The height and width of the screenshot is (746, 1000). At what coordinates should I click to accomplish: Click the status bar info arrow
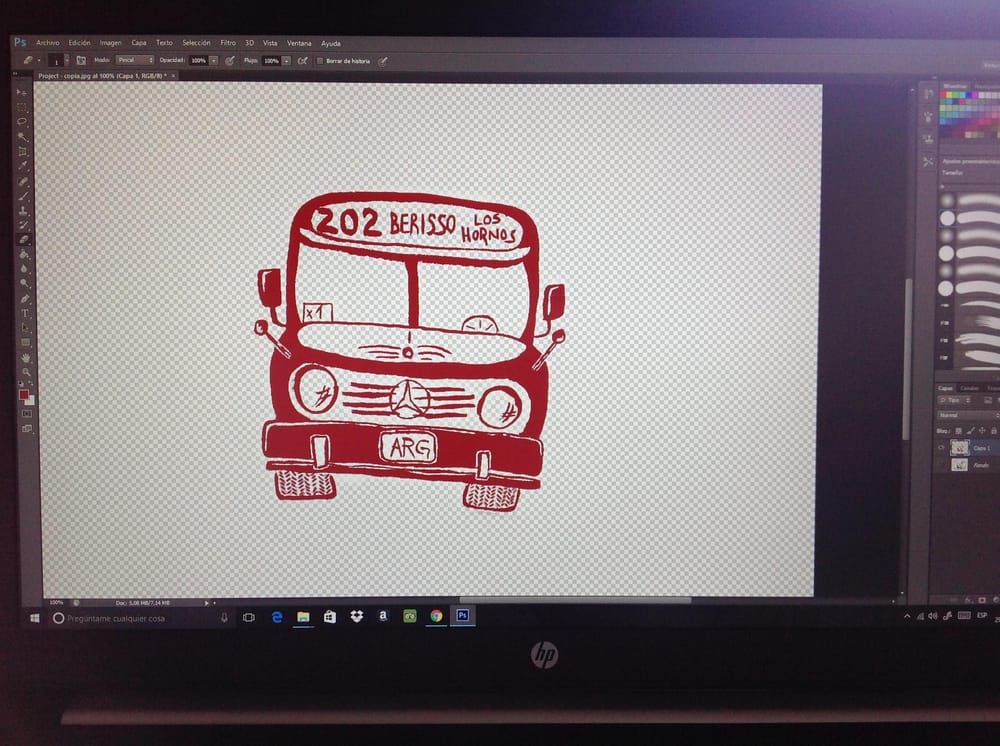coord(207,603)
